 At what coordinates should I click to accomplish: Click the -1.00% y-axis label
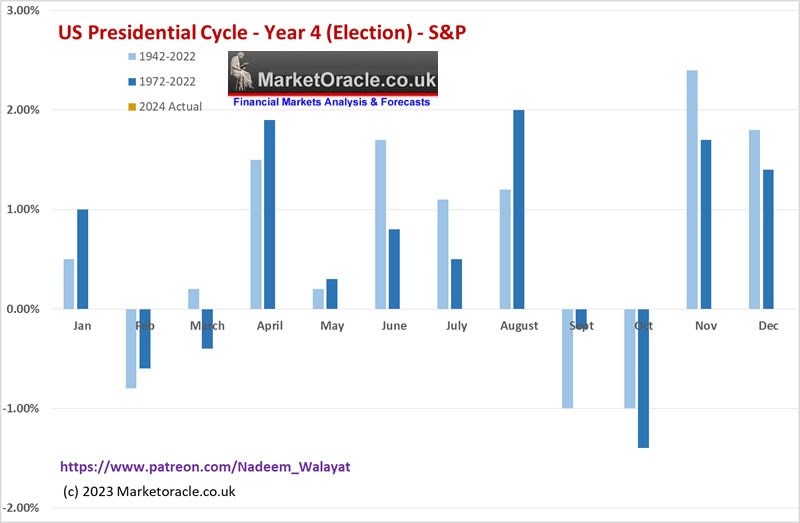[x=21, y=408]
